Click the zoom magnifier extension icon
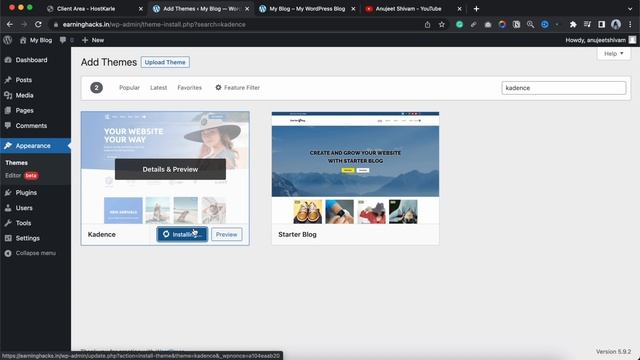Viewport: 640px width, 360px height. pyautogui.click(x=530, y=24)
